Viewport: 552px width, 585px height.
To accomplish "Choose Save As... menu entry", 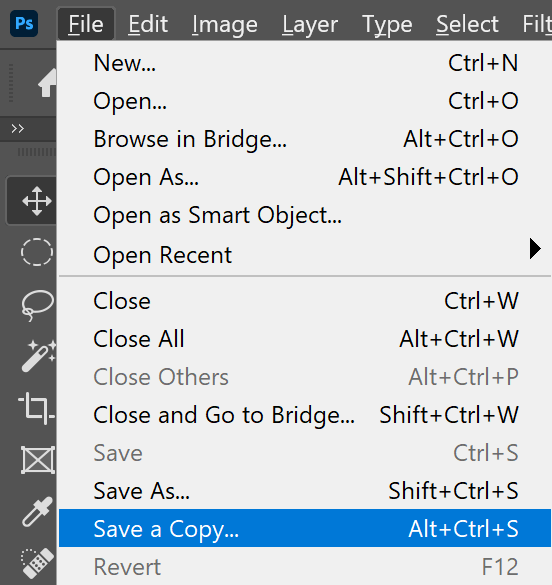I will (305, 490).
